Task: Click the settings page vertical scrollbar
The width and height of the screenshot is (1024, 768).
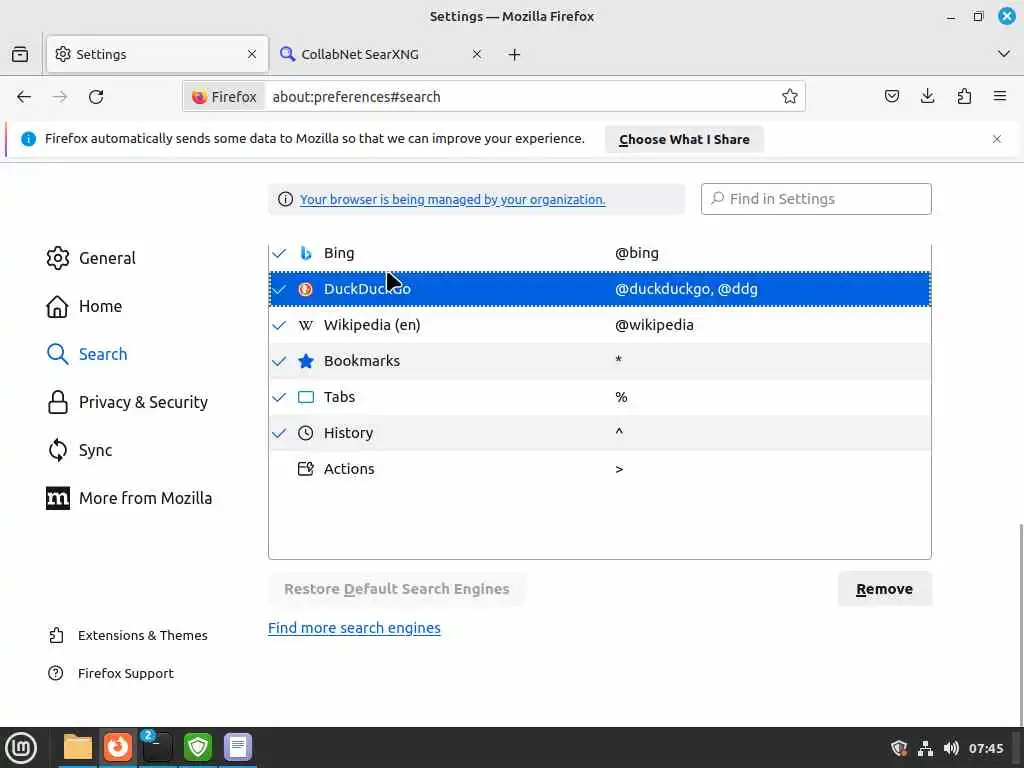Action: coord(1019,624)
